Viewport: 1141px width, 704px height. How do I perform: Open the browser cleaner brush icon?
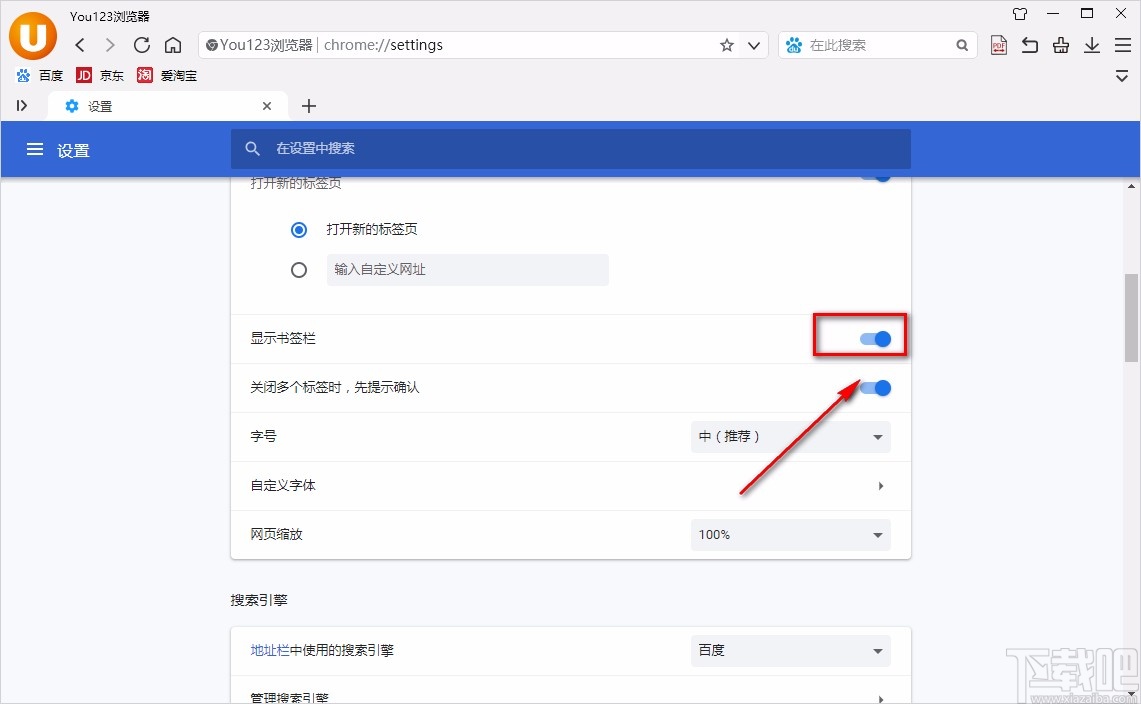[1060, 45]
